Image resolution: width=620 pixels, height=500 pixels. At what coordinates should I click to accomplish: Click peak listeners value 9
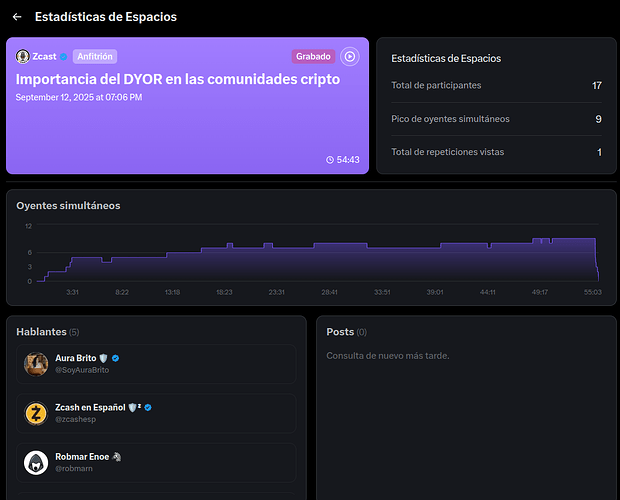coord(598,119)
